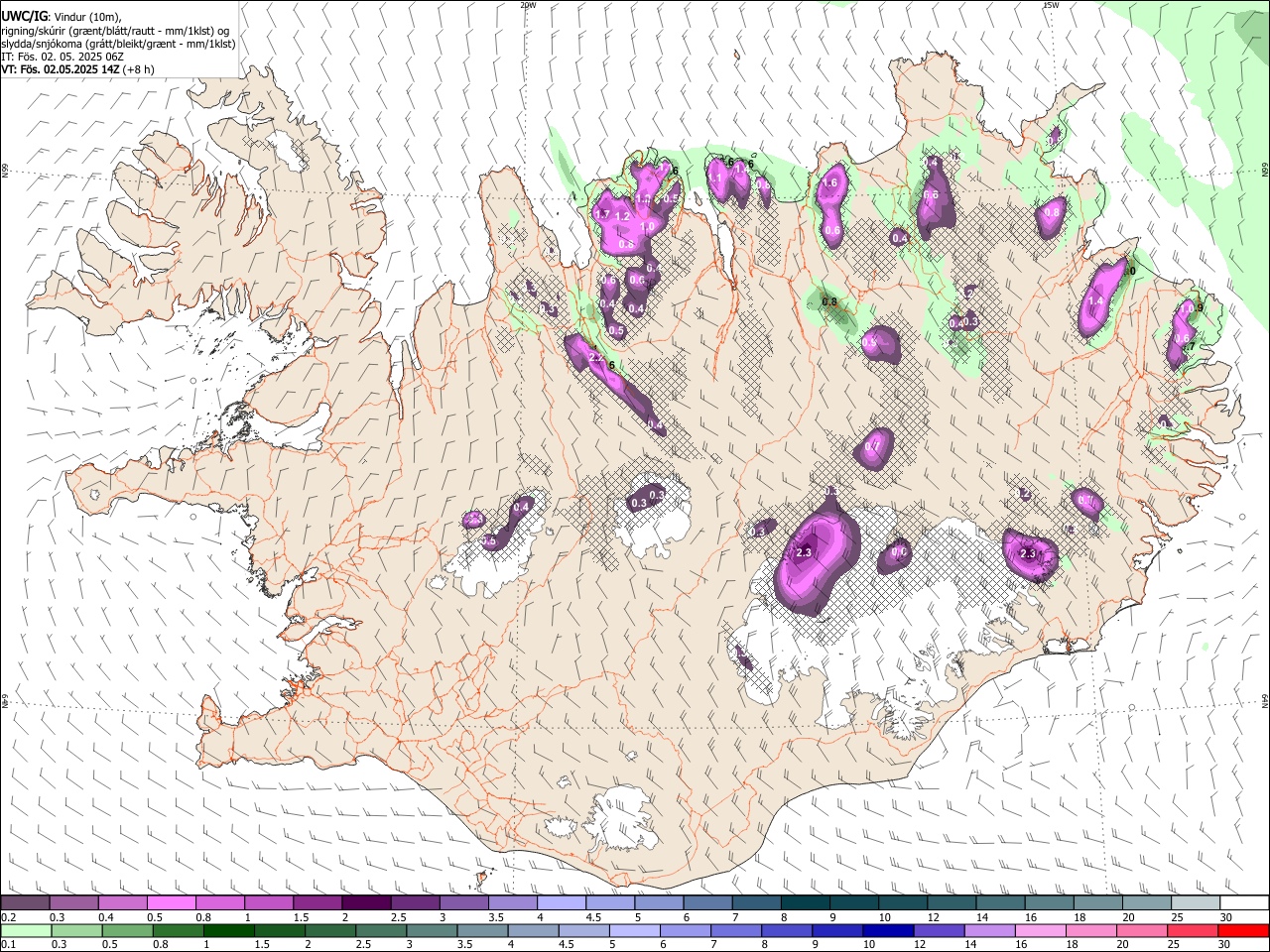
Task: Click the "2.2" precipitation value on the map
Action: click(x=596, y=358)
